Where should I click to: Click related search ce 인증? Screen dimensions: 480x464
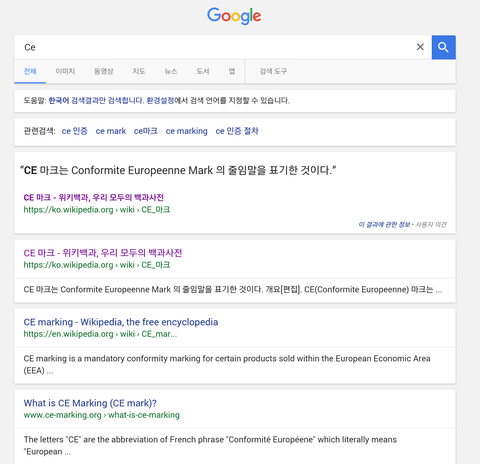pos(75,131)
